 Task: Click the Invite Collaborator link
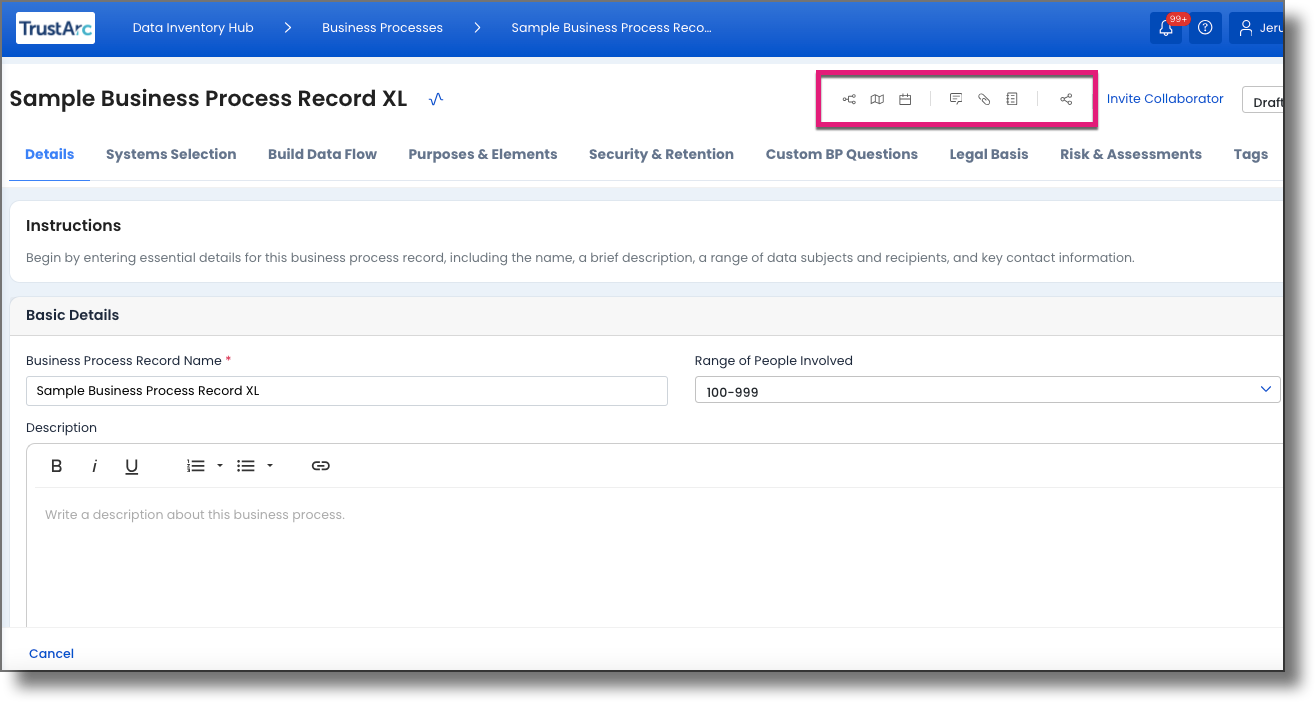click(x=1165, y=98)
